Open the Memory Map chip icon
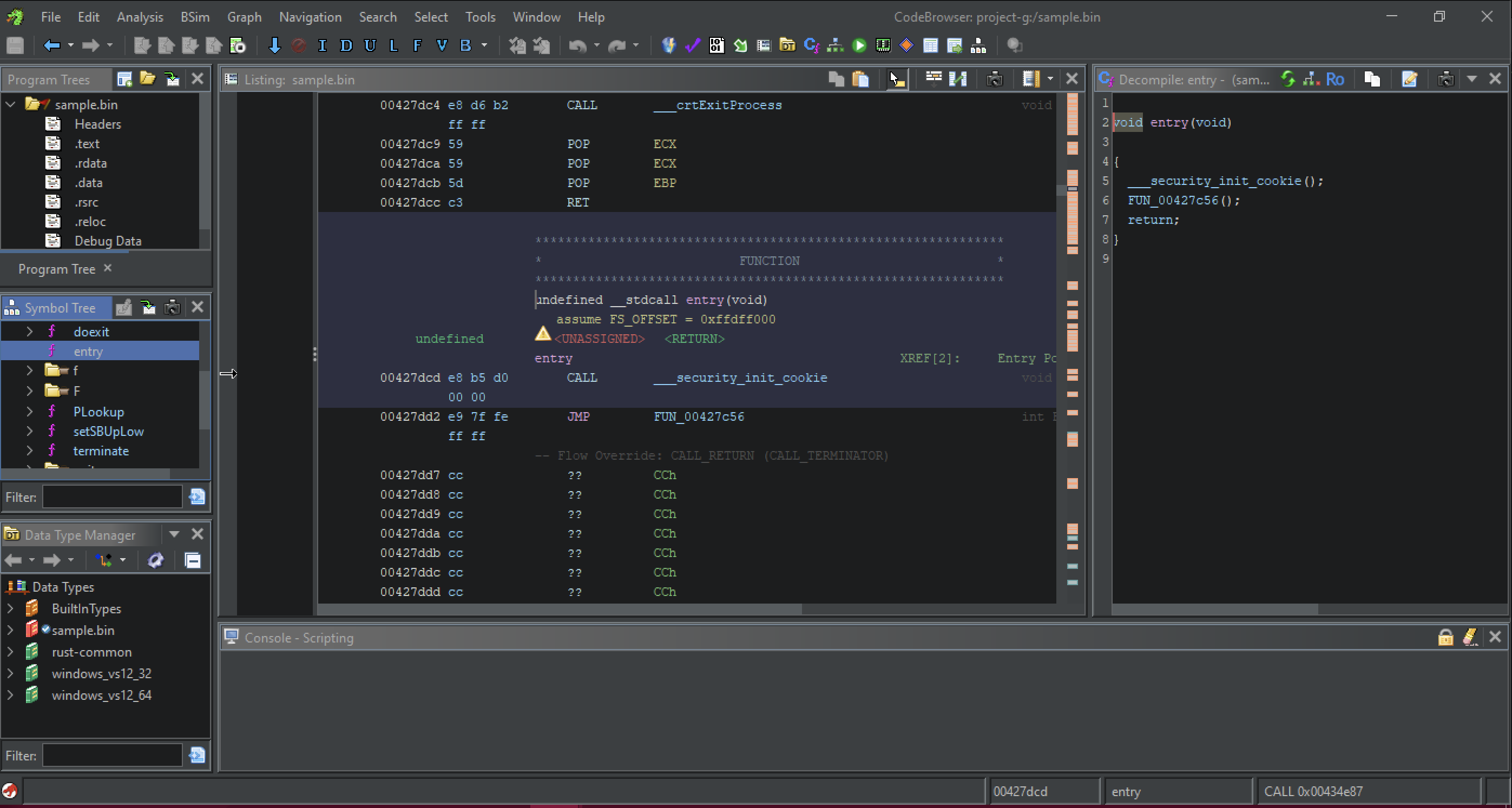This screenshot has width=1512, height=808. (x=883, y=45)
